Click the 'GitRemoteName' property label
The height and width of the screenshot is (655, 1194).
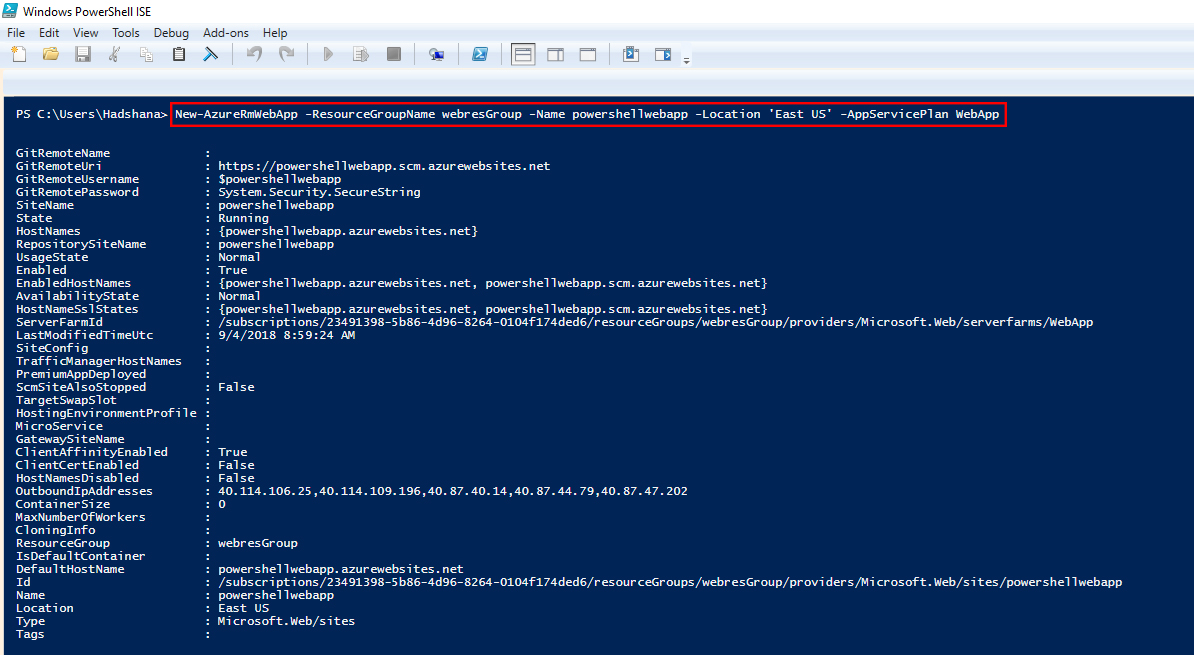pyautogui.click(x=62, y=153)
